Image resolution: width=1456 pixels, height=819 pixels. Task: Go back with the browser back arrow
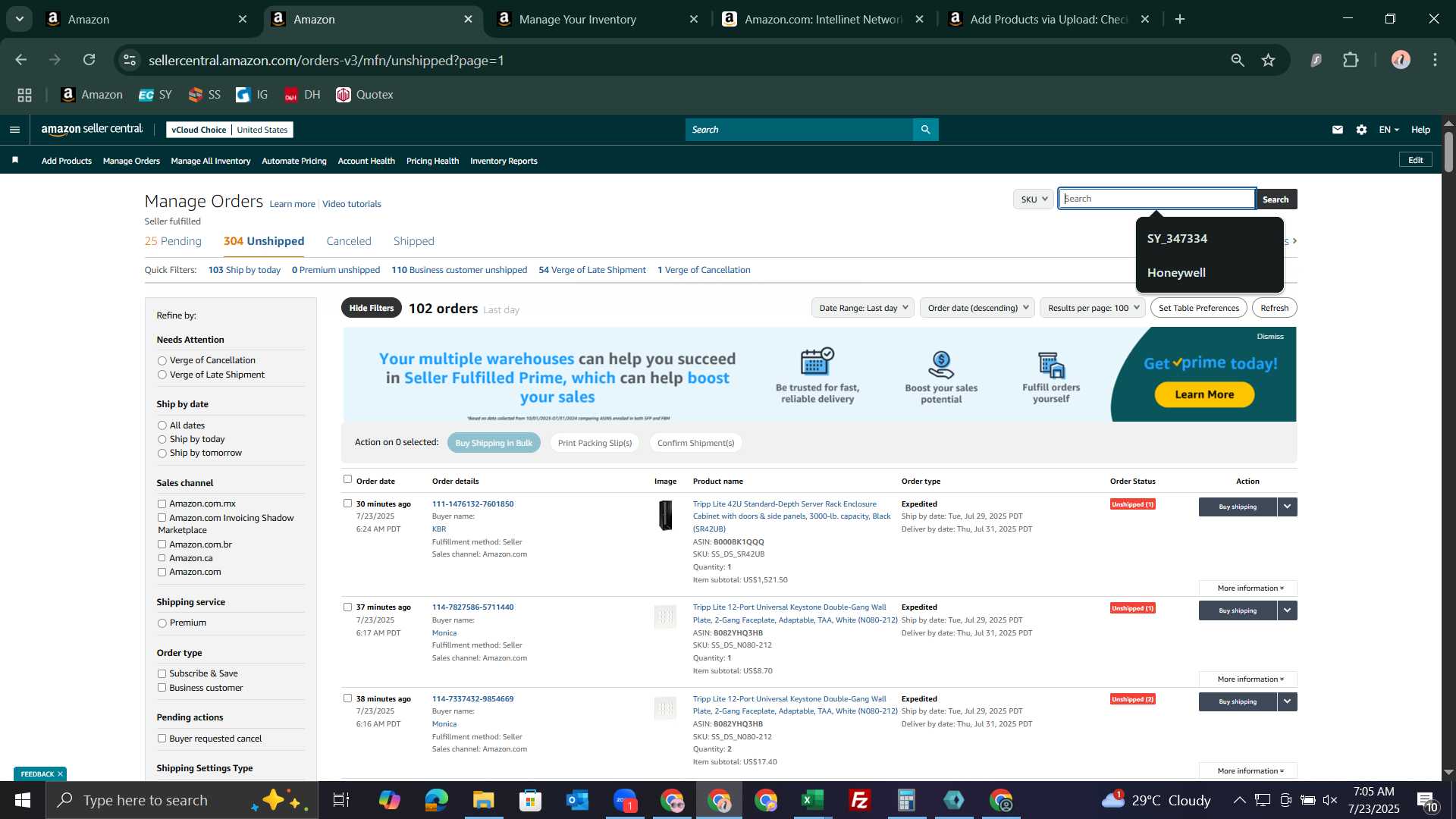pos(21,60)
